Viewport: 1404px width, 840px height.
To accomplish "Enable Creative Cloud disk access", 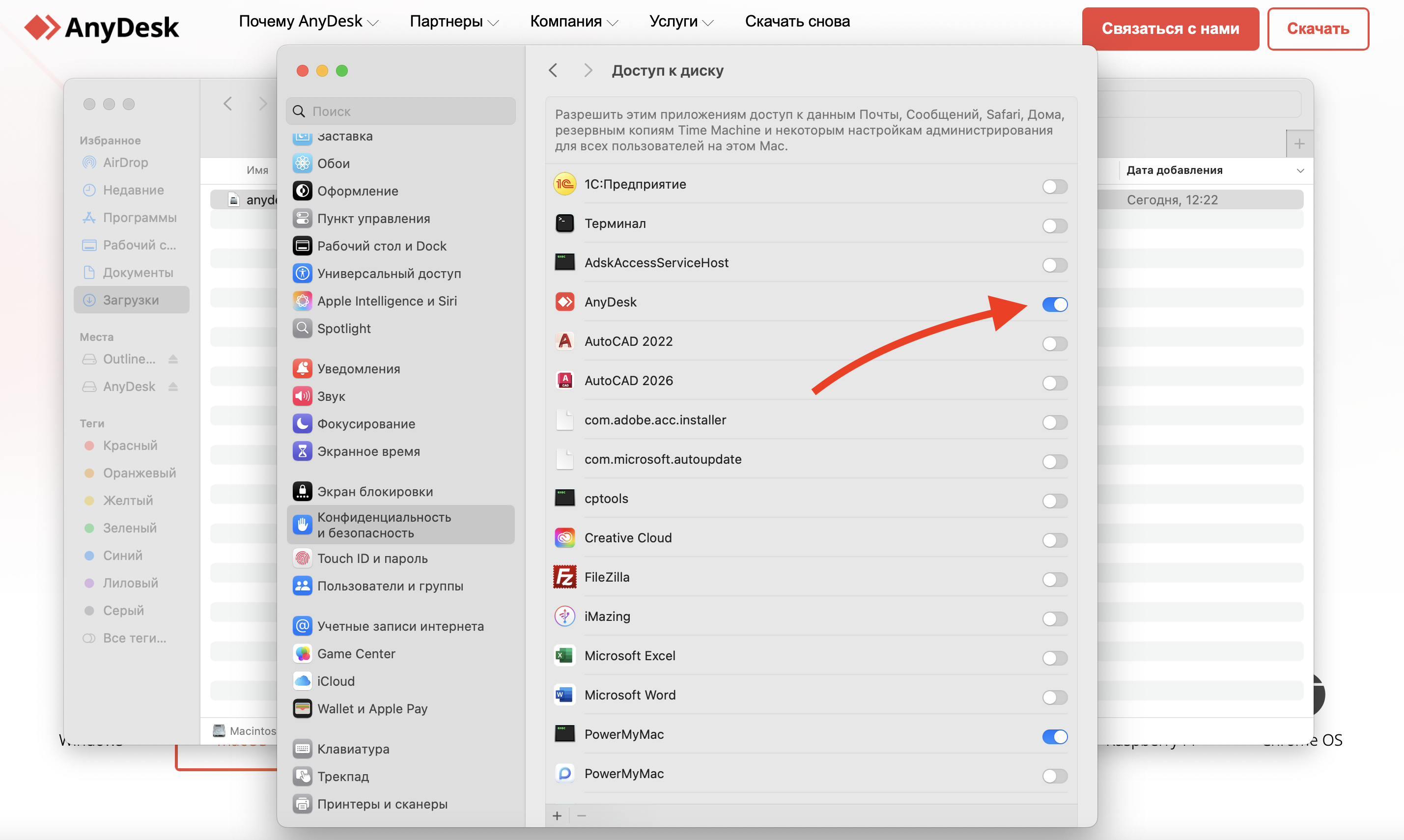I will 1055,540.
